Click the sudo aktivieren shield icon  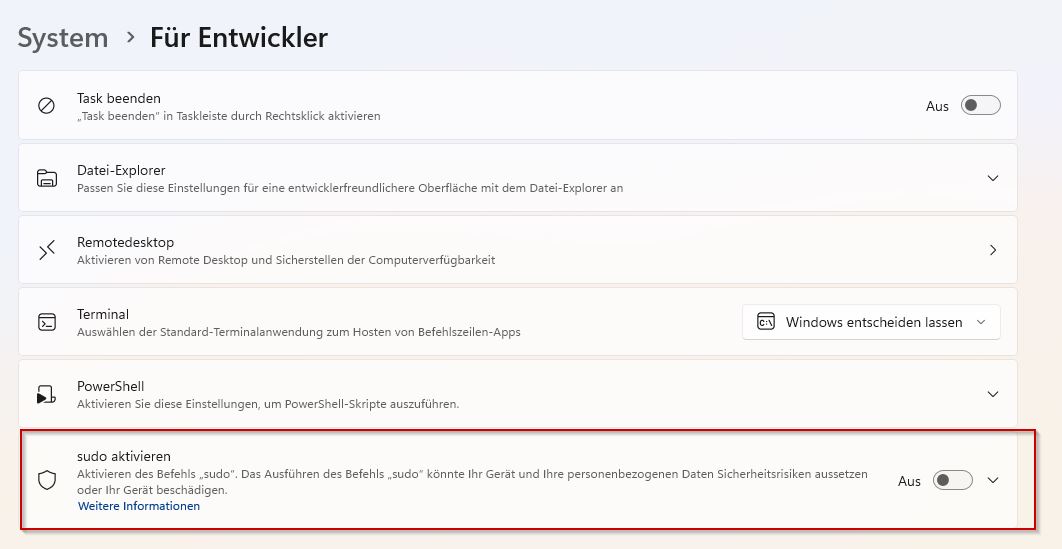[46, 480]
